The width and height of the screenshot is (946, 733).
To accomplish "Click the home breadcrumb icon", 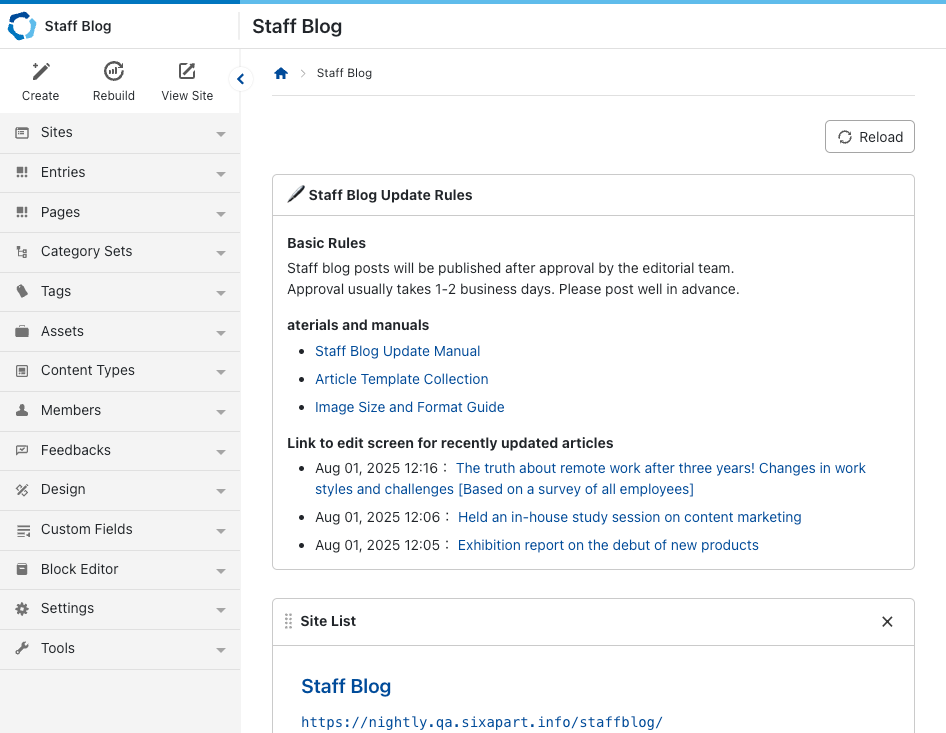I will (281, 73).
